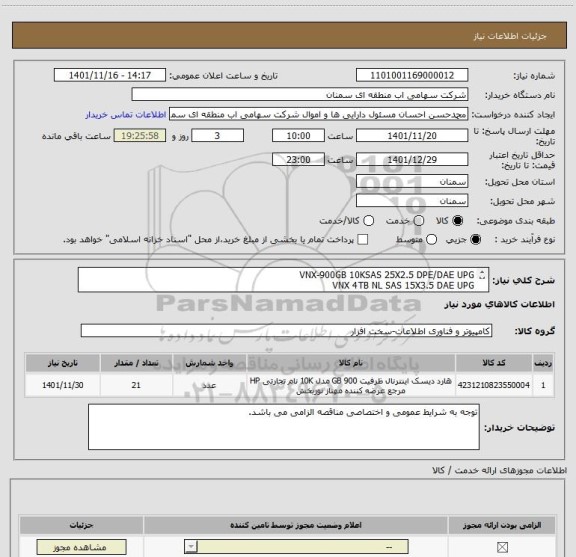Viewport: 576px width, 557px height.
Task: Click the need date cell 1401/11/30
Action: 62,385
